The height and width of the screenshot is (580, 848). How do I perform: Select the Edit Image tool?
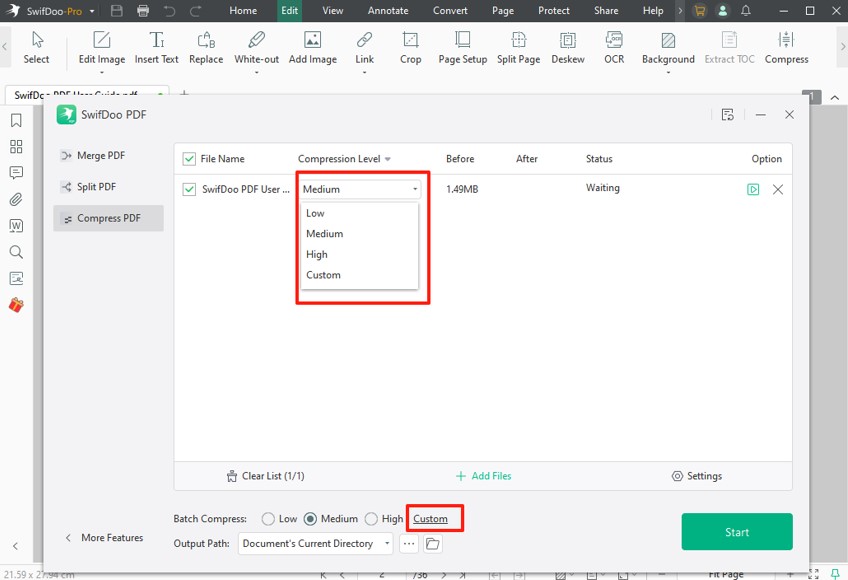click(x=102, y=48)
